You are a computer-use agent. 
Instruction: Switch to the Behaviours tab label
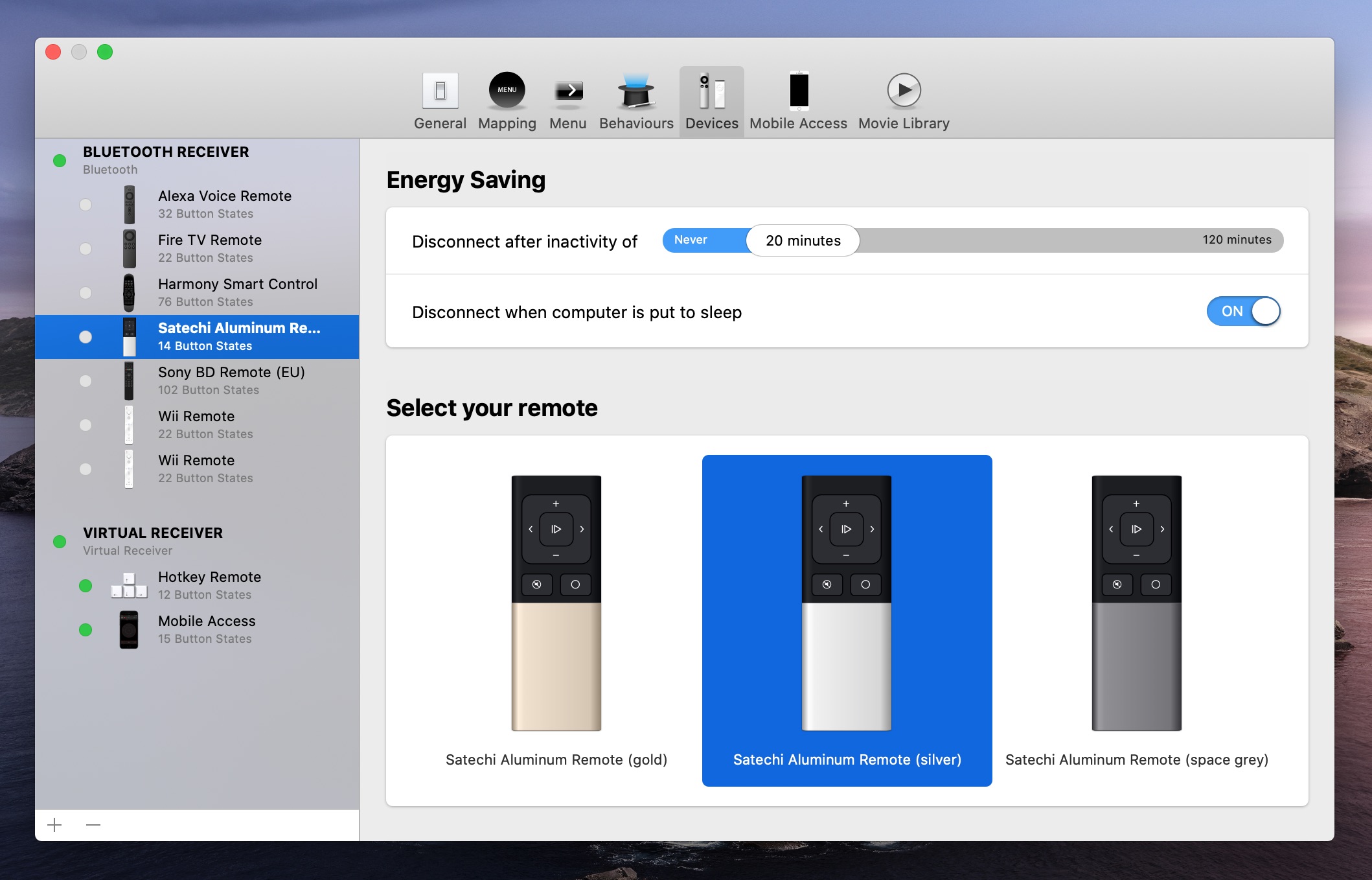pos(636,123)
